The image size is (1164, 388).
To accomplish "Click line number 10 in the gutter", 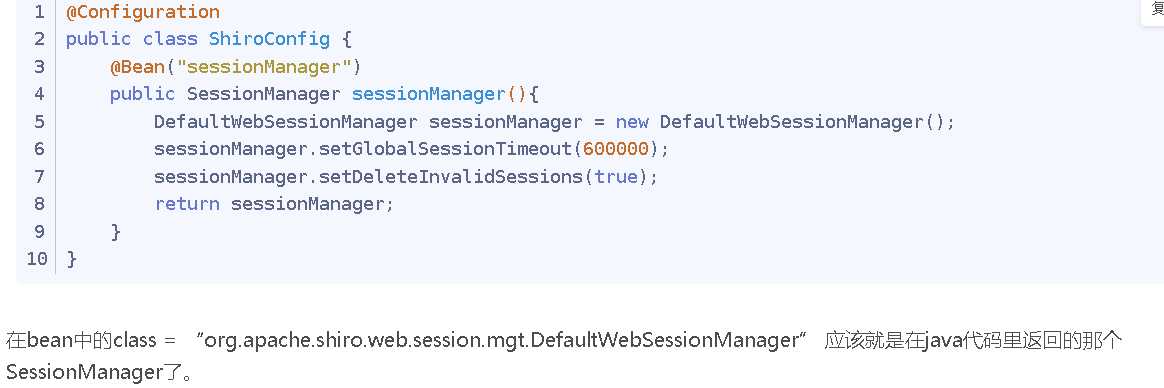I will (x=36, y=259).
